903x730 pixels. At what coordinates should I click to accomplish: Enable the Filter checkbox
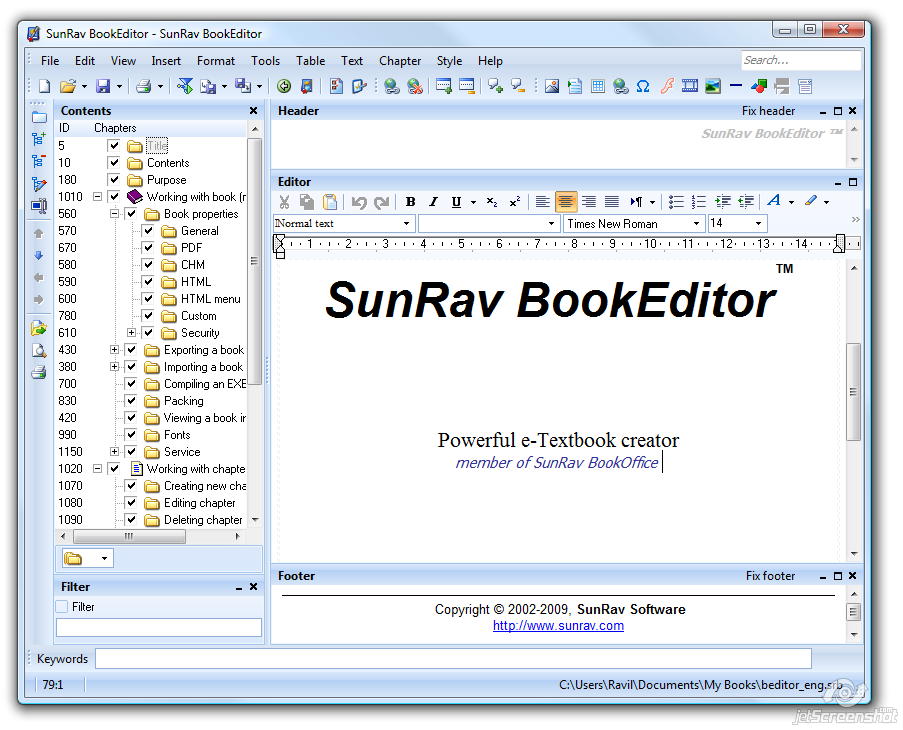(x=62, y=607)
